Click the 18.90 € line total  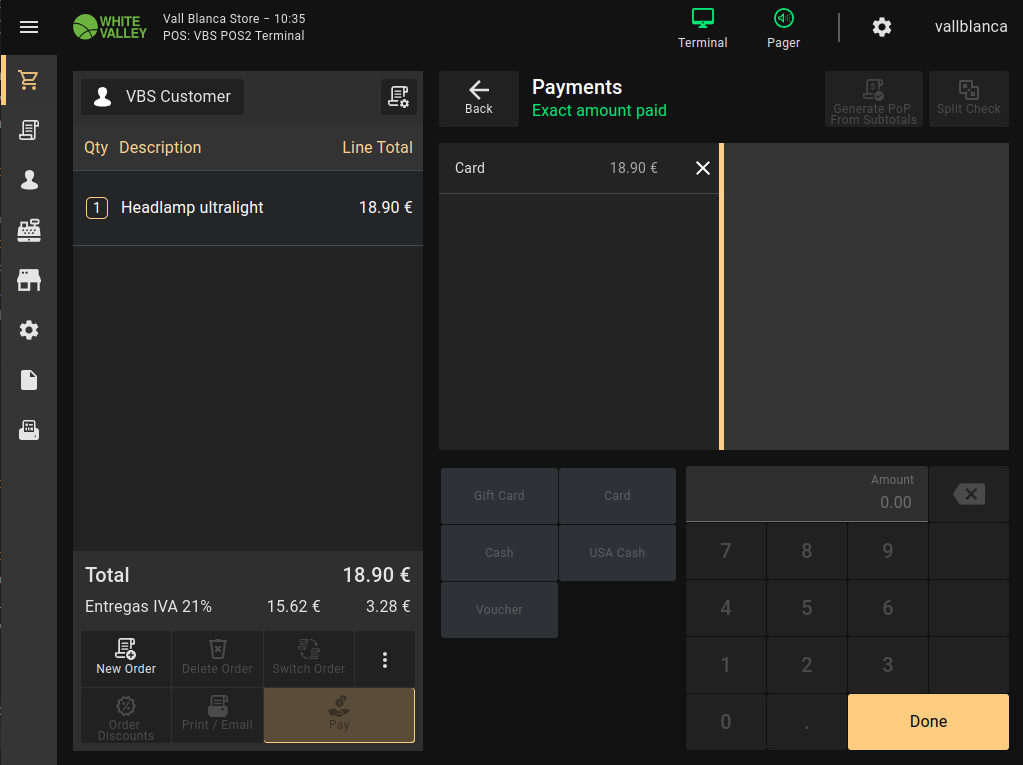[x=386, y=207]
